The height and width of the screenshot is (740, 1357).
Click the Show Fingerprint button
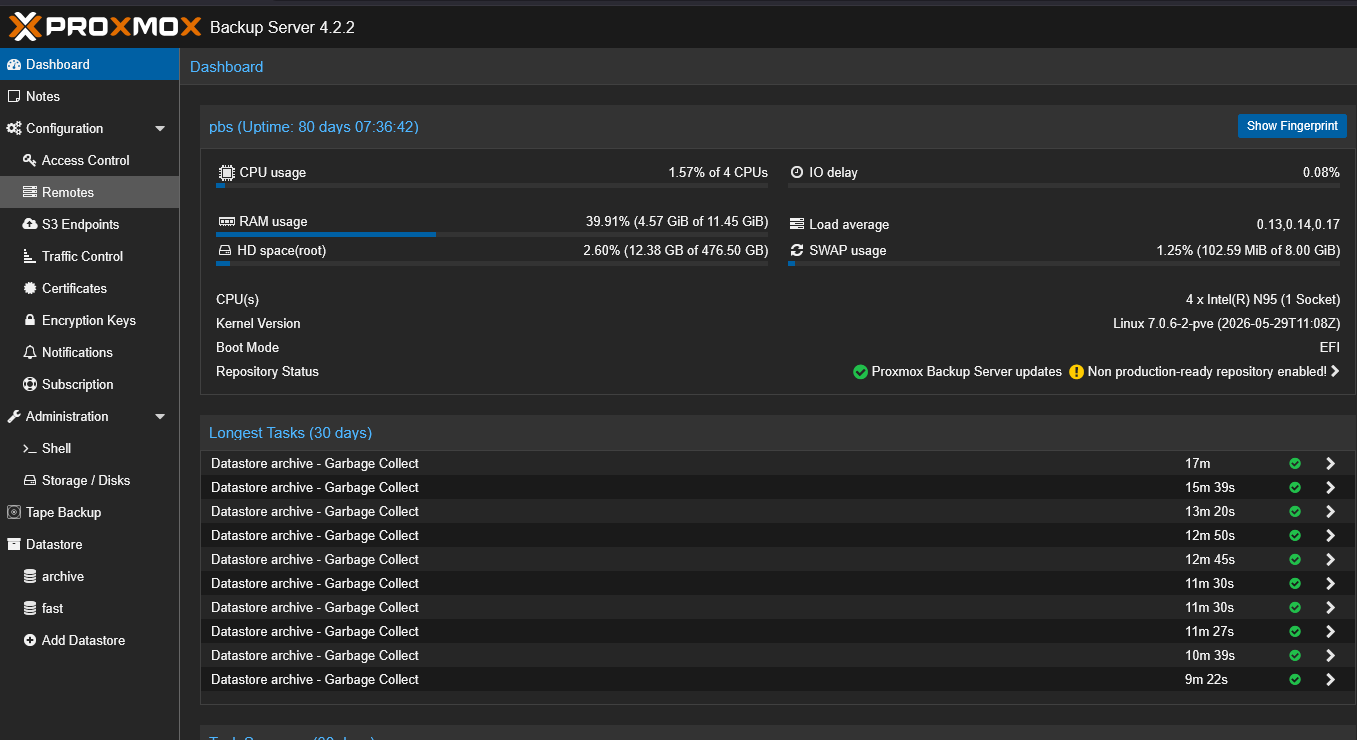click(x=1292, y=126)
